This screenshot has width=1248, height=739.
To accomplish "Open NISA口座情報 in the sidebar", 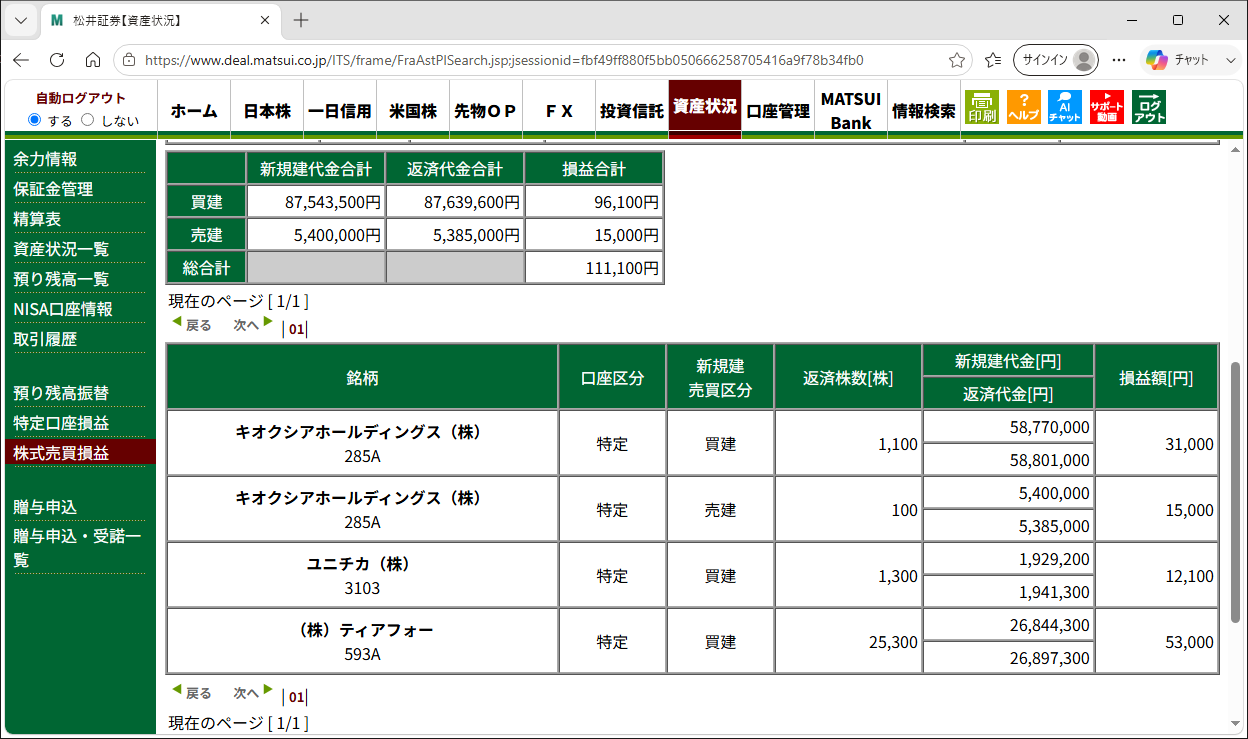I will point(63,309).
